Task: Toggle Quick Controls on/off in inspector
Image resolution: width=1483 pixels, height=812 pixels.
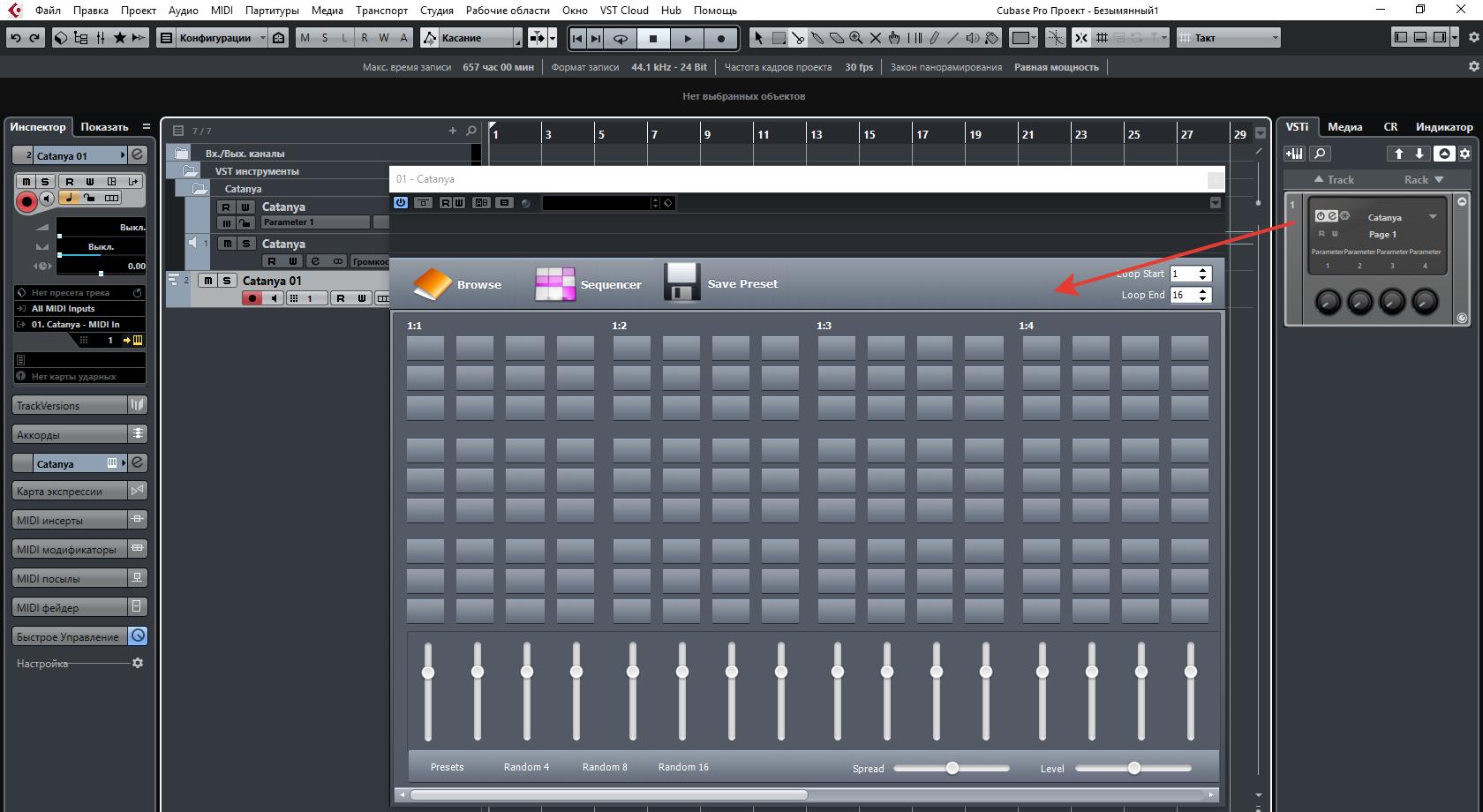Action: 138,636
